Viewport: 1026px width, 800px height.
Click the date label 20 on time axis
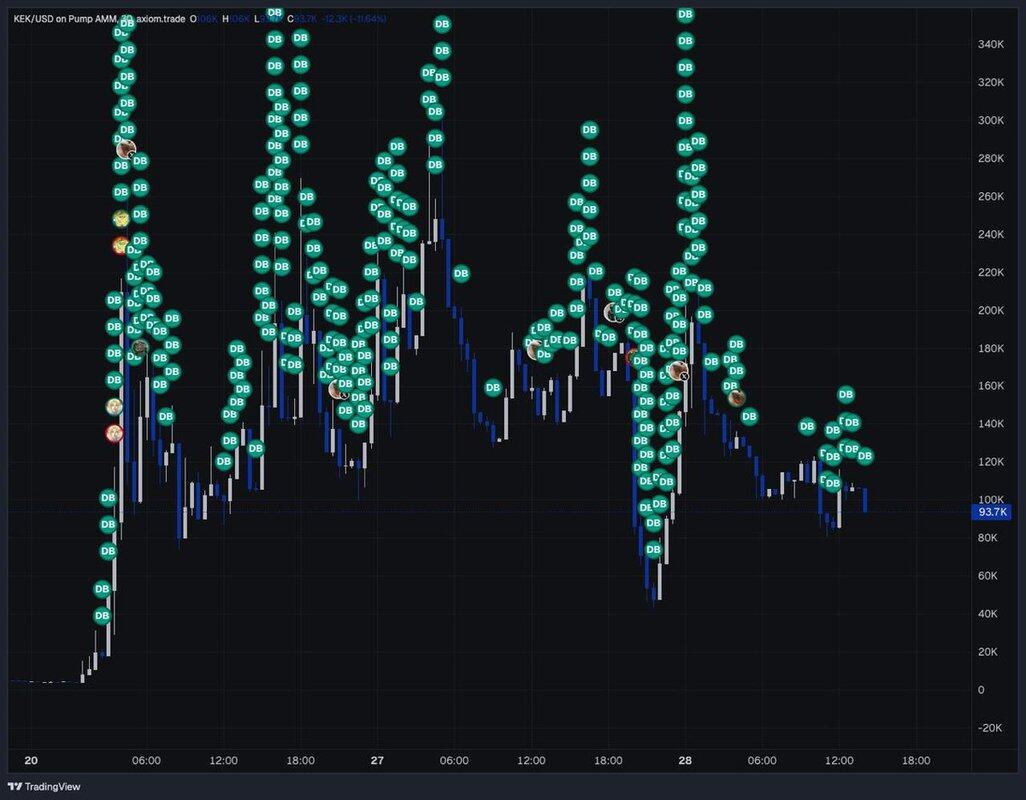[31, 760]
